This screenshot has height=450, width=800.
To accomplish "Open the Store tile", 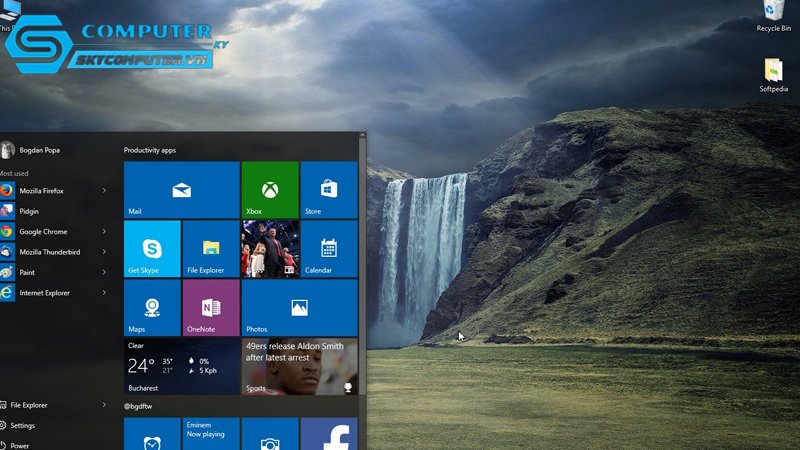I will (x=329, y=190).
